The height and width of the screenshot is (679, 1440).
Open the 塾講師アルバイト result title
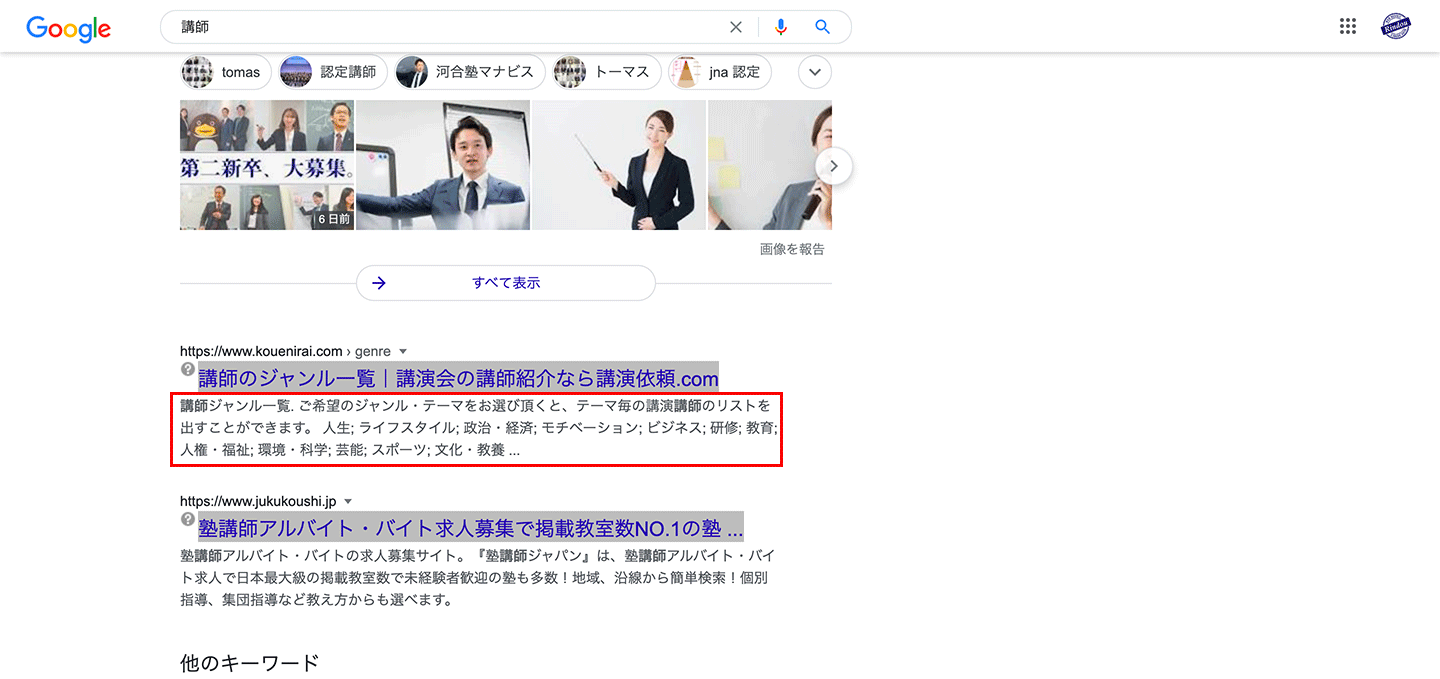click(x=470, y=527)
